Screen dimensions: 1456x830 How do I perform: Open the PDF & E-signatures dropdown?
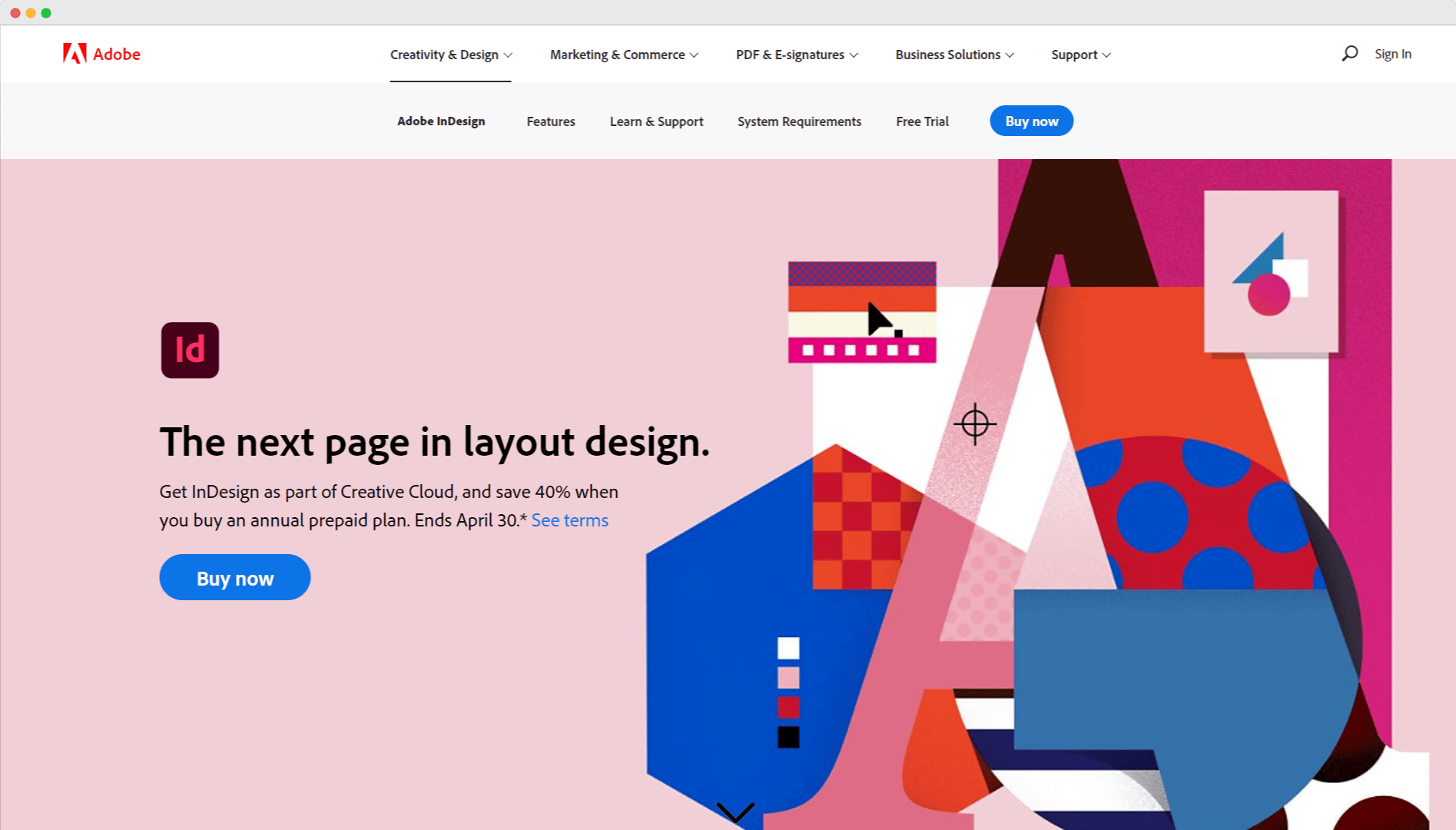[797, 55]
